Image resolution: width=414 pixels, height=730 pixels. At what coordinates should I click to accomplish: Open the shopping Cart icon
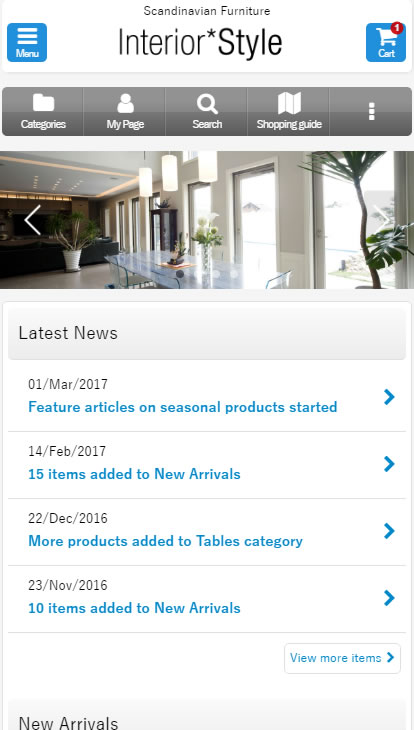coord(386,42)
